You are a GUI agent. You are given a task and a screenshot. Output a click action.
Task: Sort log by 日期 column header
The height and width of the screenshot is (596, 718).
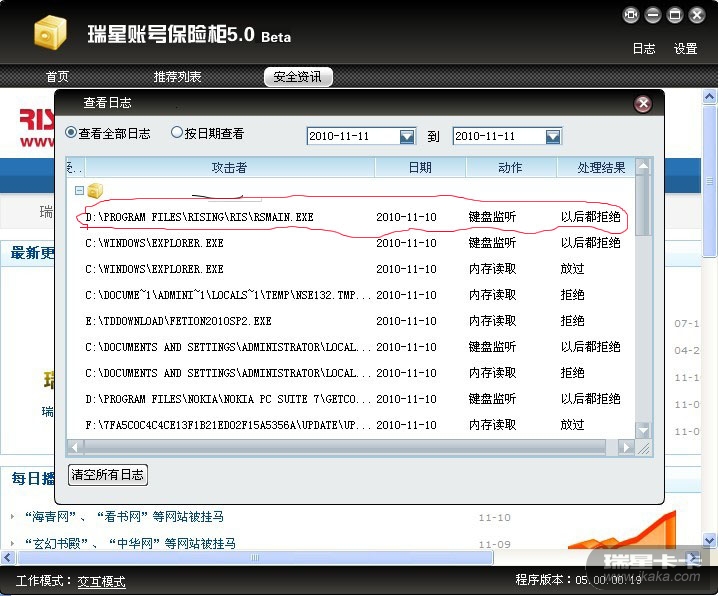pyautogui.click(x=420, y=168)
